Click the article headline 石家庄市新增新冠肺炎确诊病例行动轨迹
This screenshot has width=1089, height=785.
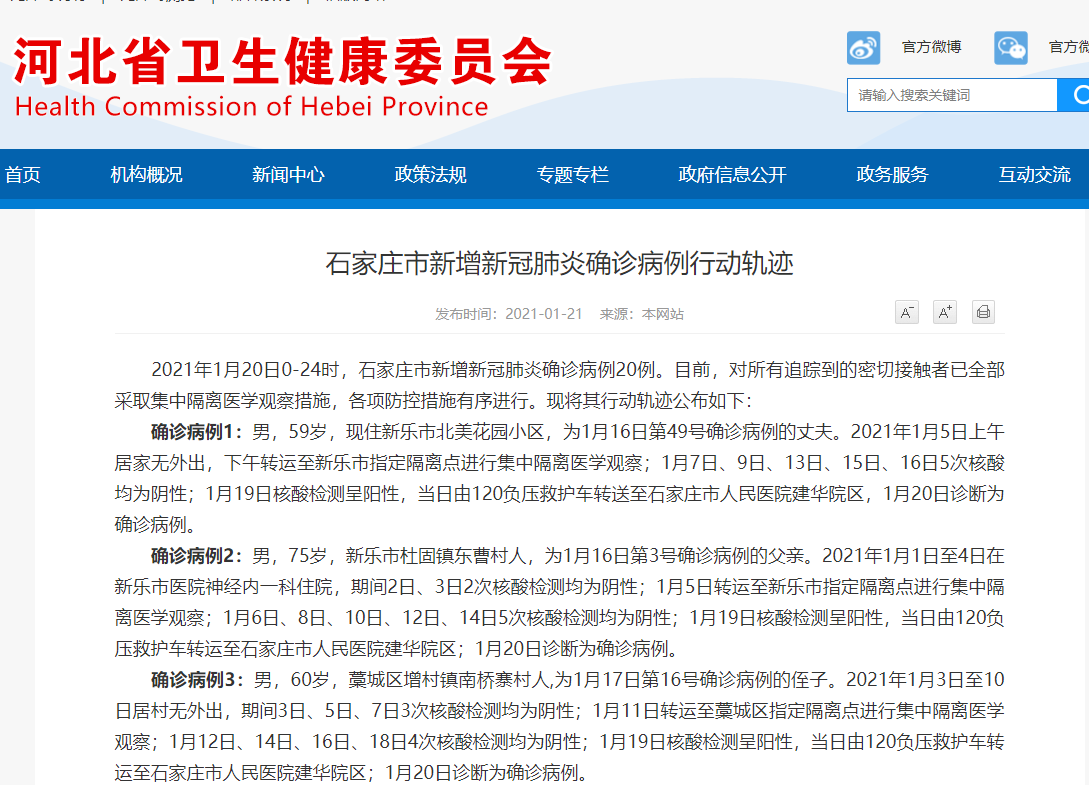(x=560, y=264)
